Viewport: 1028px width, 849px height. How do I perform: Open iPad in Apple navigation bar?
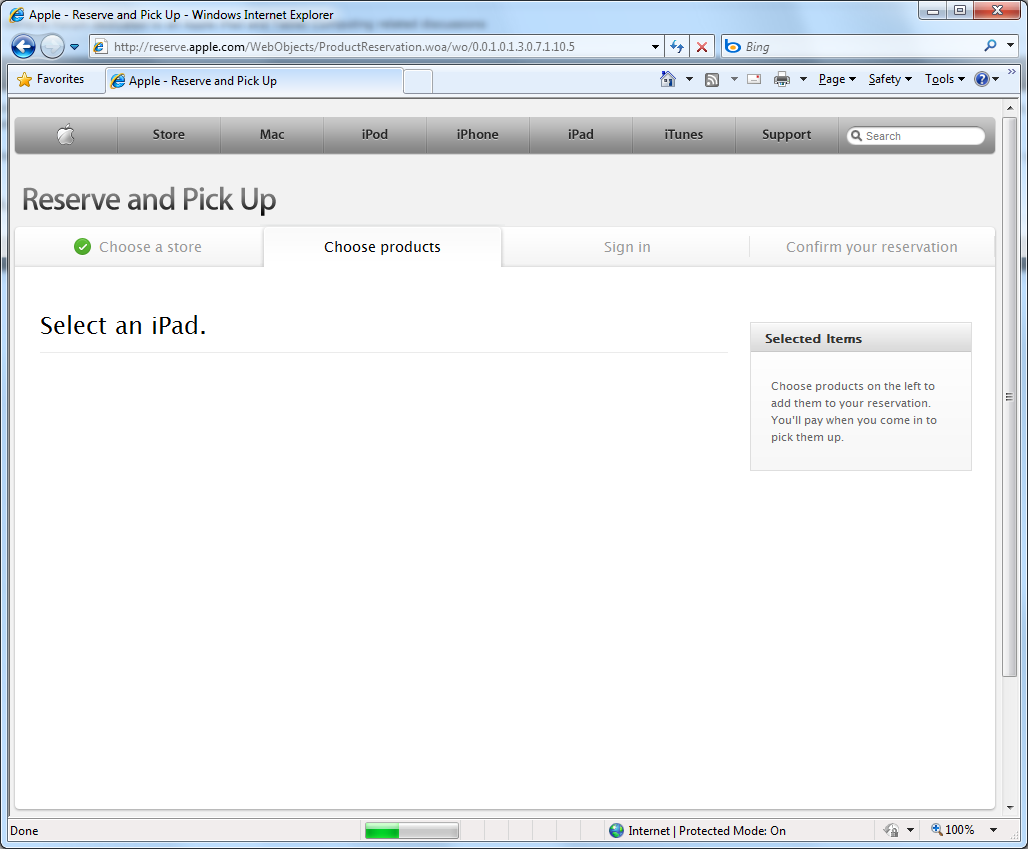580,135
